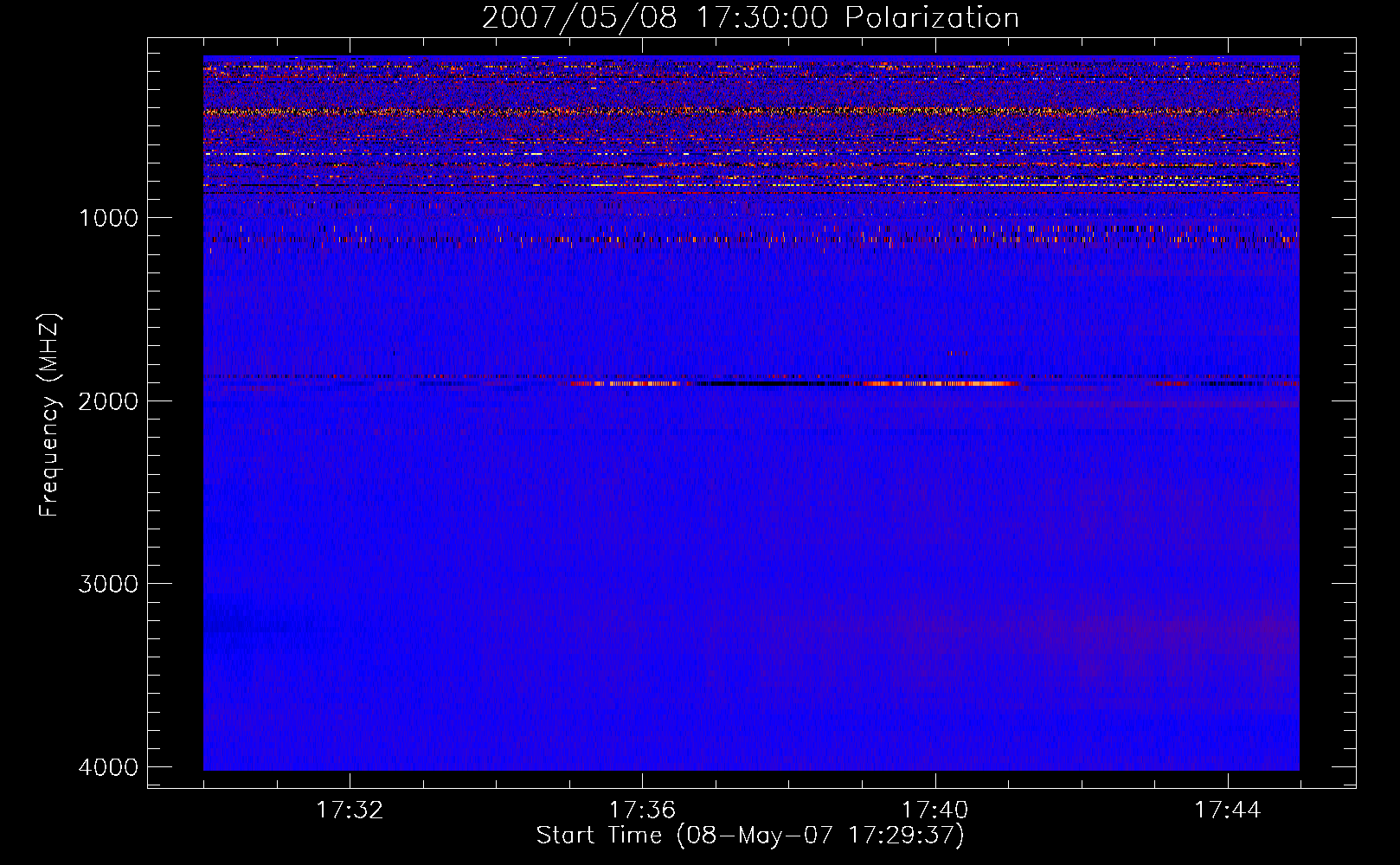Viewport: 1400px width, 865px height.
Task: Click the 4000 frequency tick label
Action: pyautogui.click(x=108, y=767)
